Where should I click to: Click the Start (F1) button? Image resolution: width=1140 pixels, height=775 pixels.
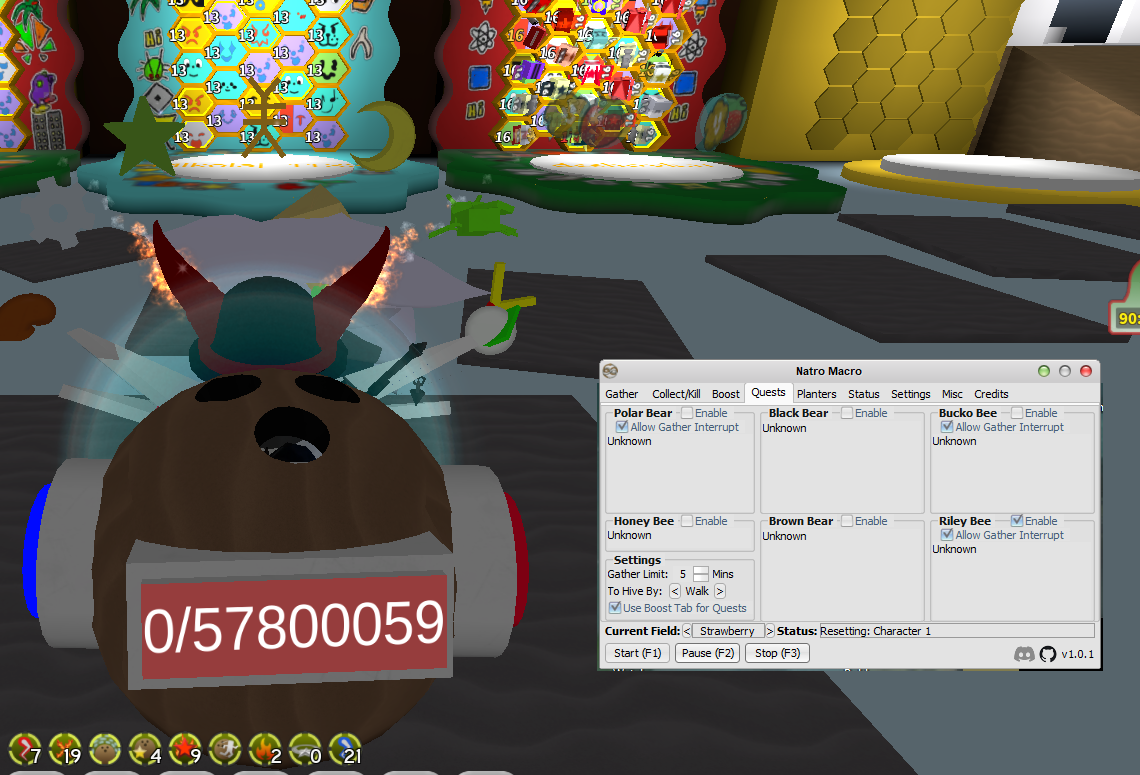pos(638,653)
